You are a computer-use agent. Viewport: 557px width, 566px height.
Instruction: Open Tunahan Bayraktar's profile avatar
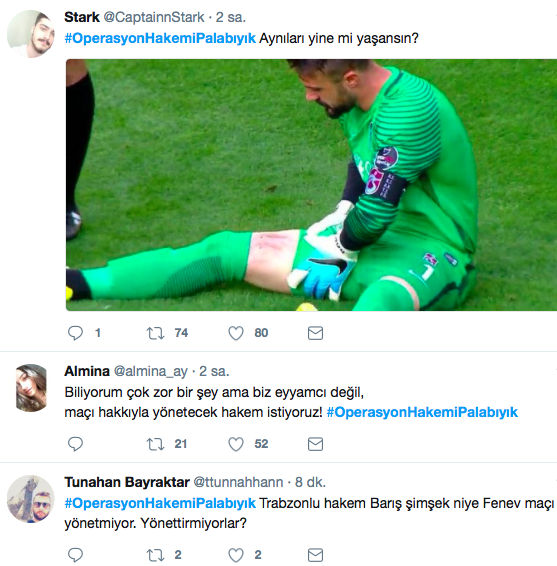coord(31,499)
